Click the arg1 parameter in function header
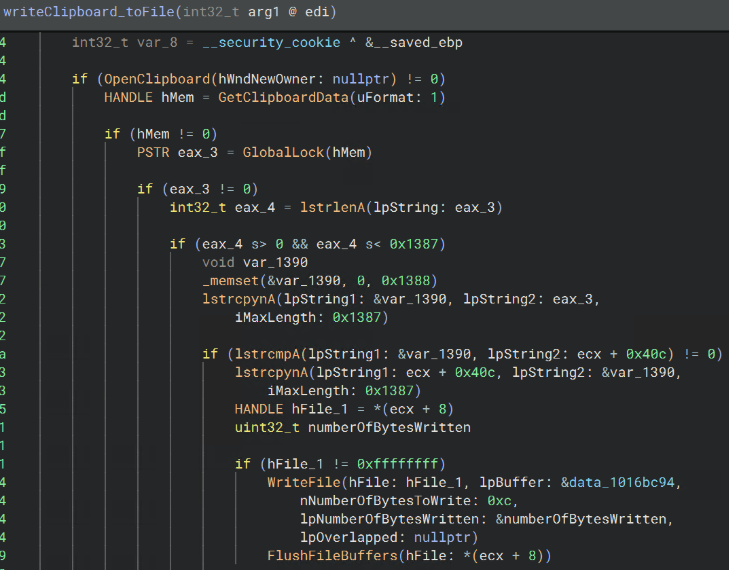Viewport: 729px width, 570px height. [263, 12]
